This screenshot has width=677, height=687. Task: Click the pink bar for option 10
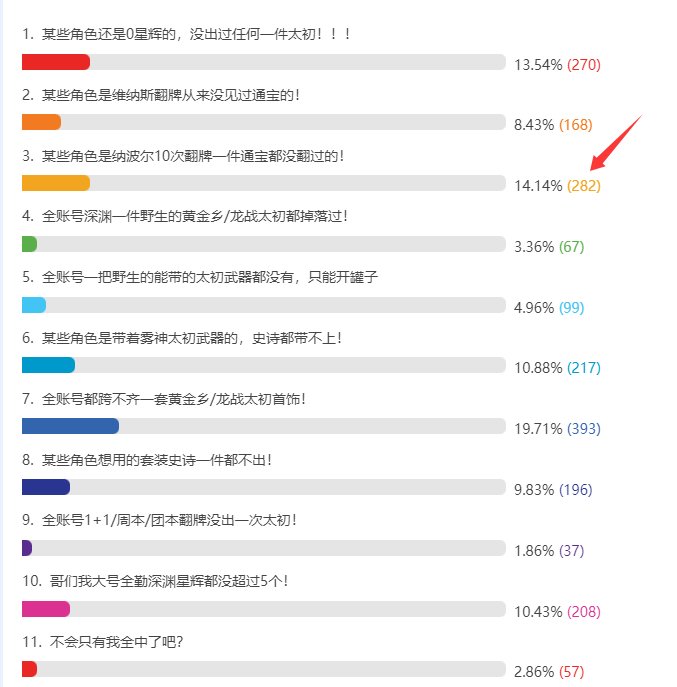(x=46, y=609)
